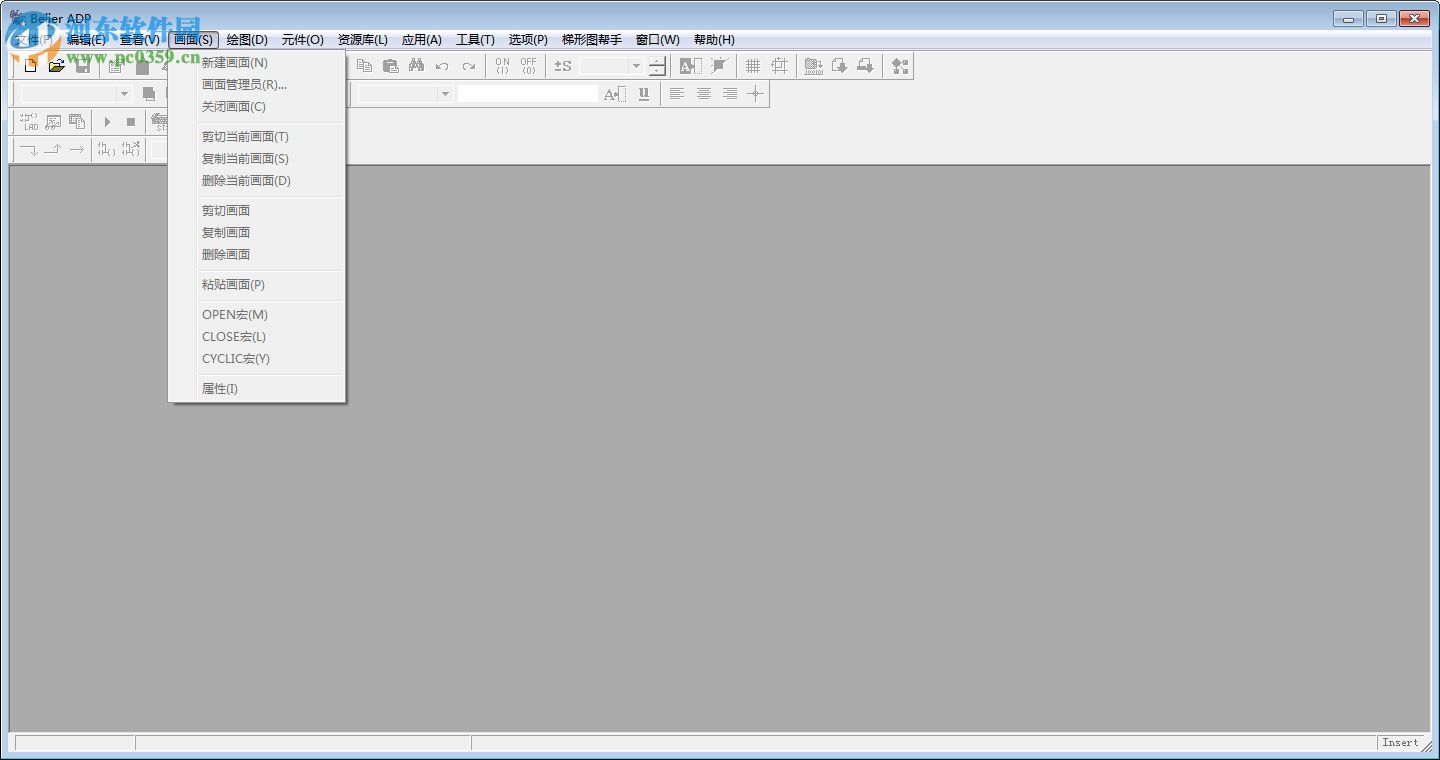
Task: Click the font 'A' icon beside the underline button
Action: (615, 94)
